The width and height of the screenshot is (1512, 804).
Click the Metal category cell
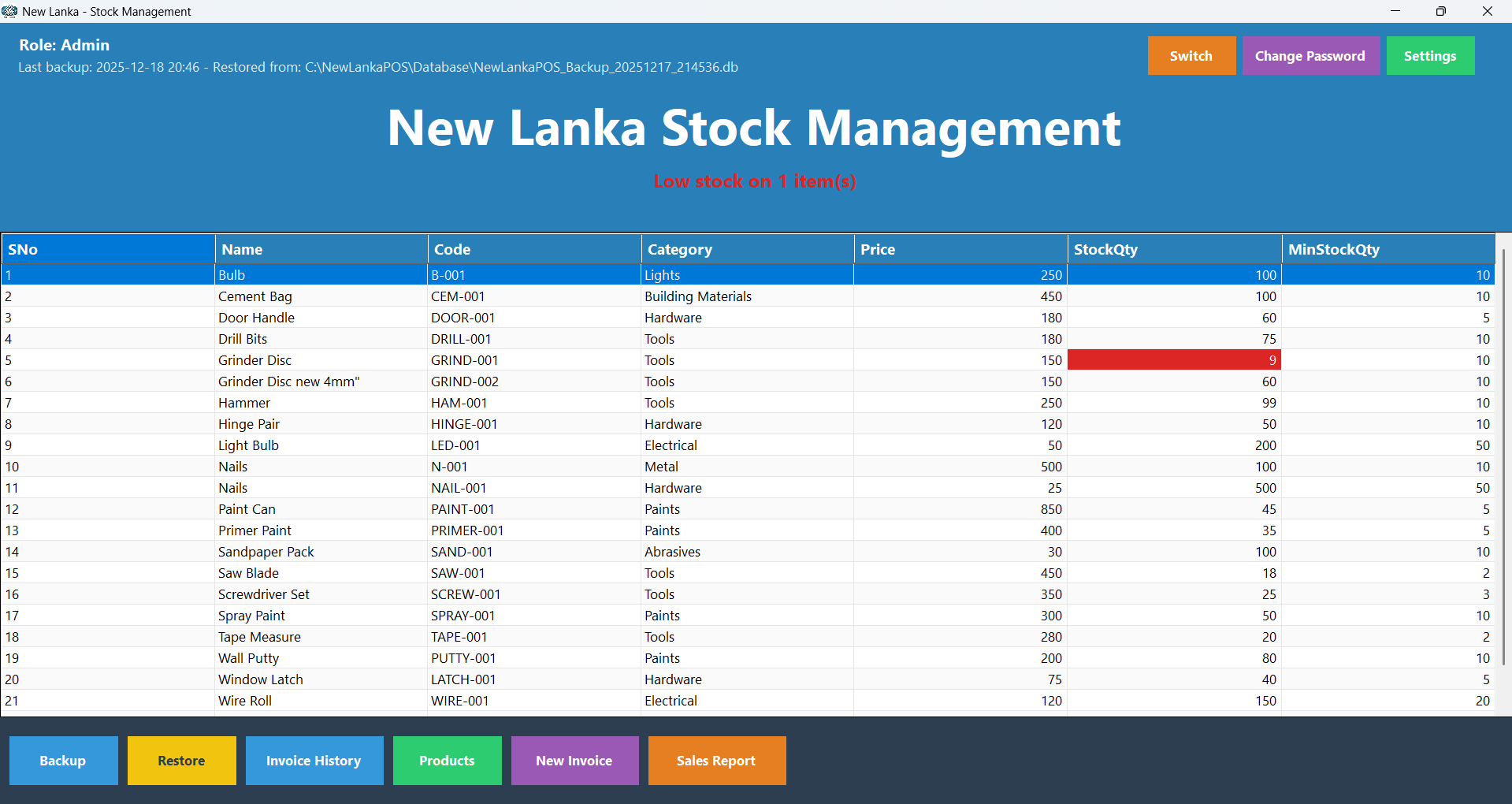coord(748,467)
